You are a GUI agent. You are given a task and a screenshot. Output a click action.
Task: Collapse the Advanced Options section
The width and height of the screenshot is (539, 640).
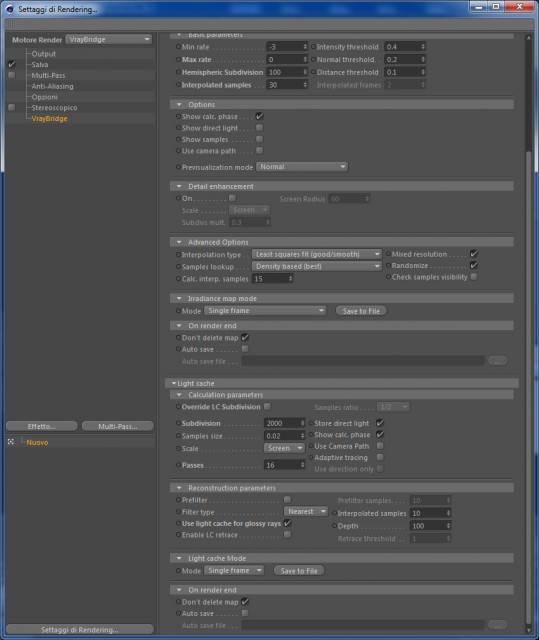tap(179, 242)
